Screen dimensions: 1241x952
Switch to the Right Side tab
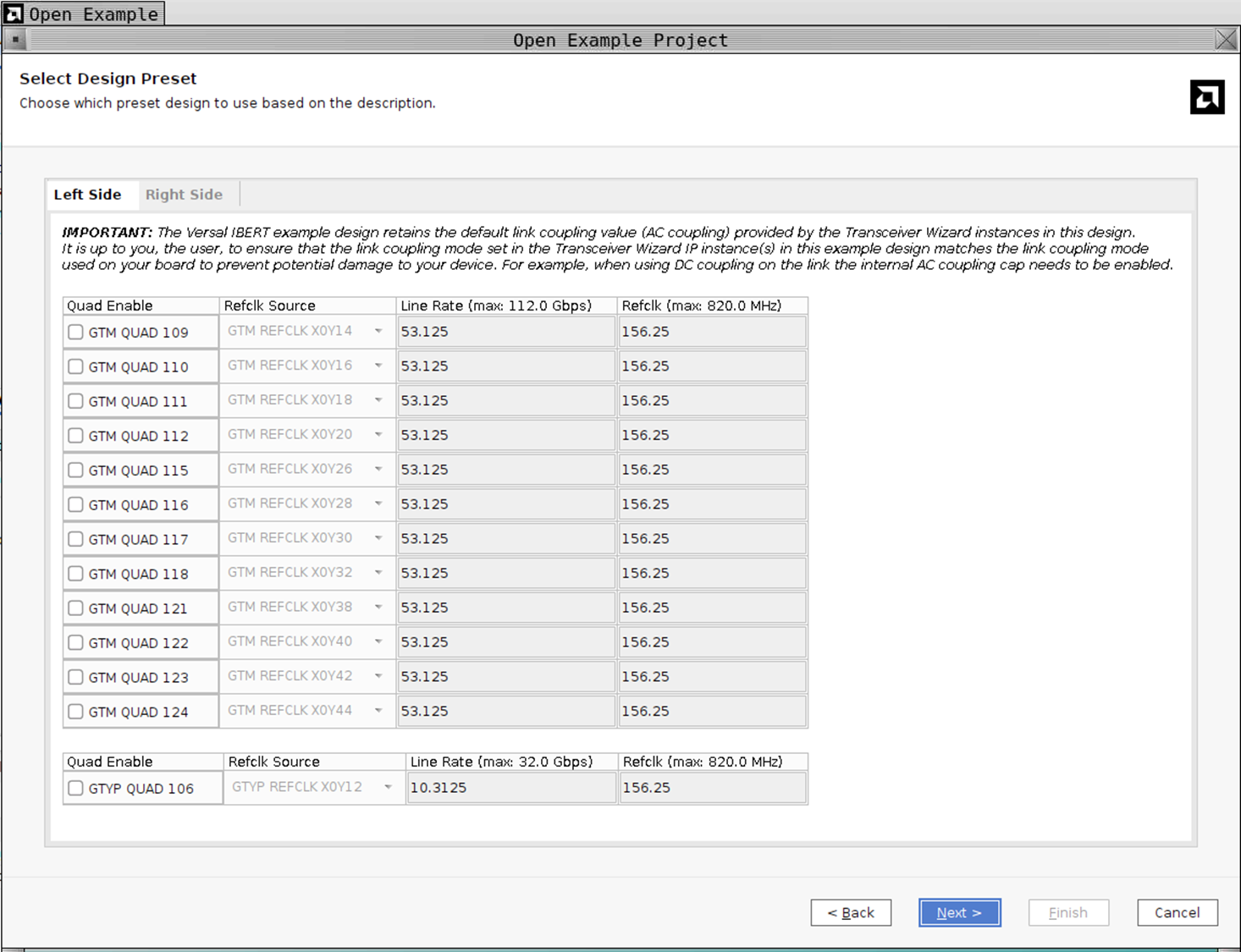pos(184,195)
